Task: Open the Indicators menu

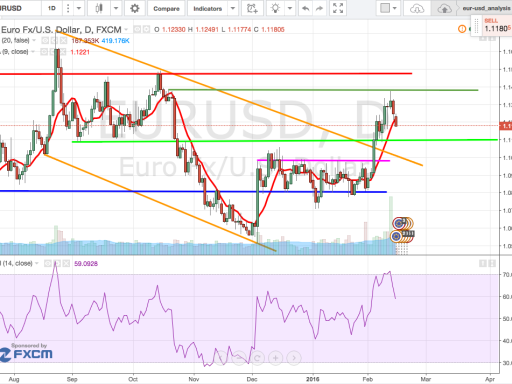Action: (208, 9)
